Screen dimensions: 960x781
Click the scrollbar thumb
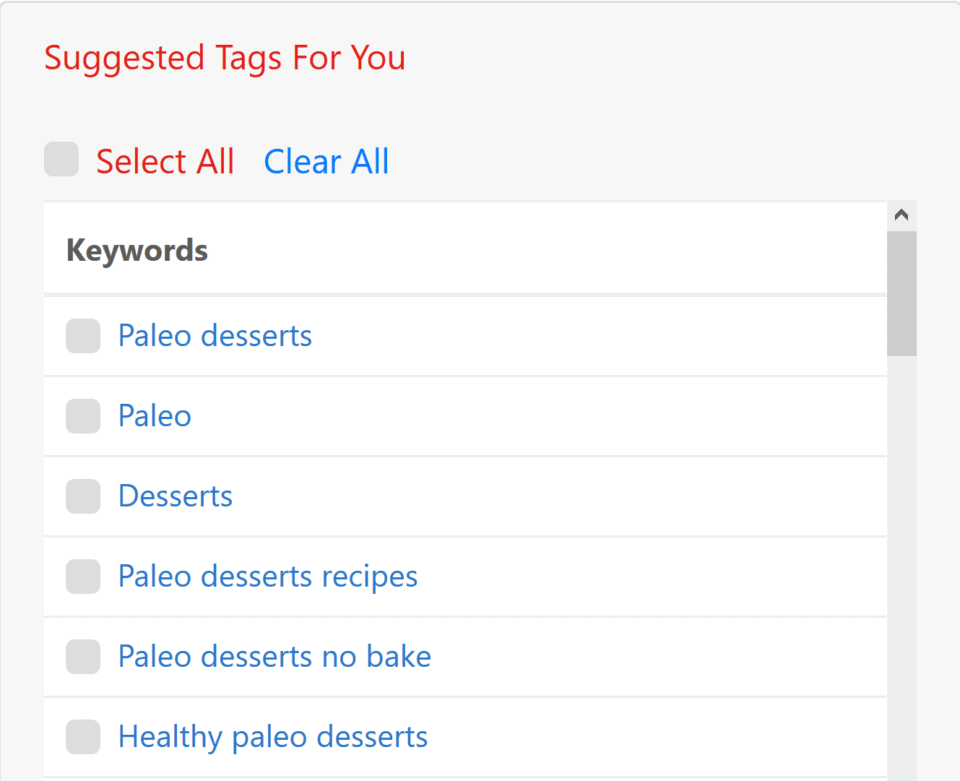(901, 290)
